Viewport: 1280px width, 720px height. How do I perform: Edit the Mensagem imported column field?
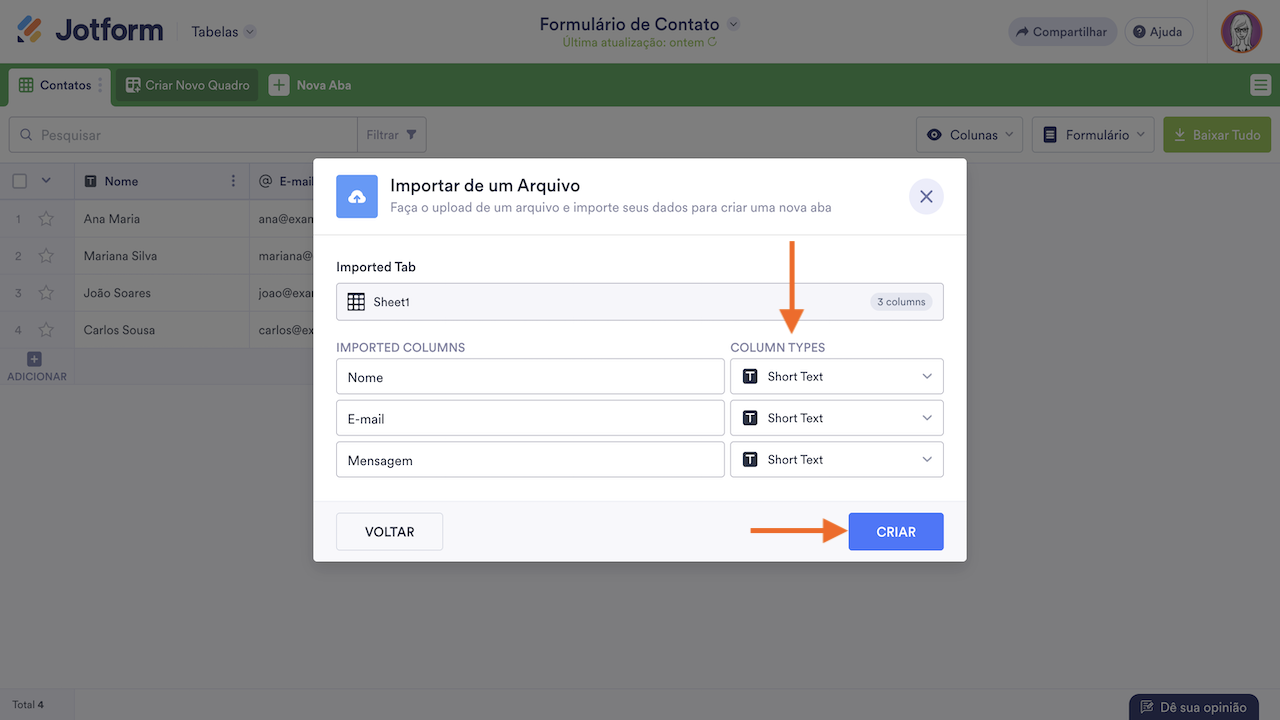coord(530,460)
